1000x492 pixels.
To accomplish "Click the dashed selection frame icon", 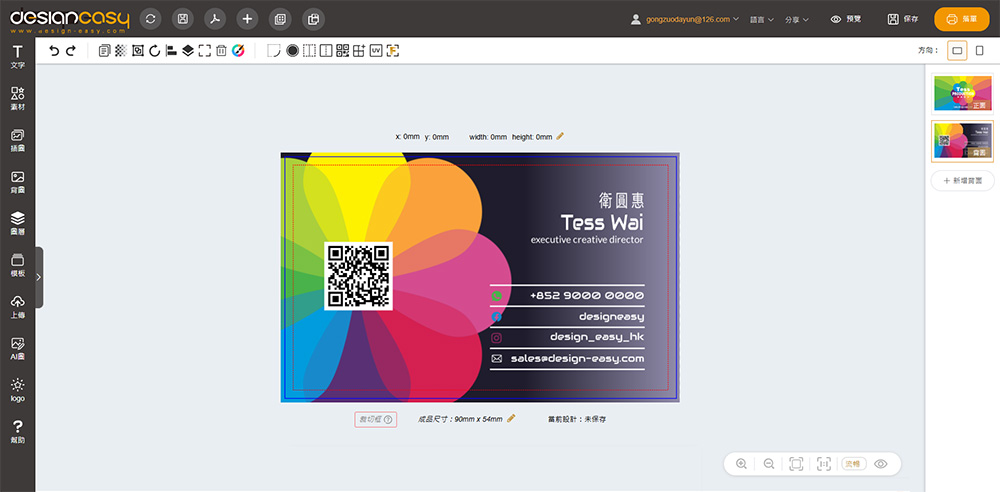I will pyautogui.click(x=204, y=51).
